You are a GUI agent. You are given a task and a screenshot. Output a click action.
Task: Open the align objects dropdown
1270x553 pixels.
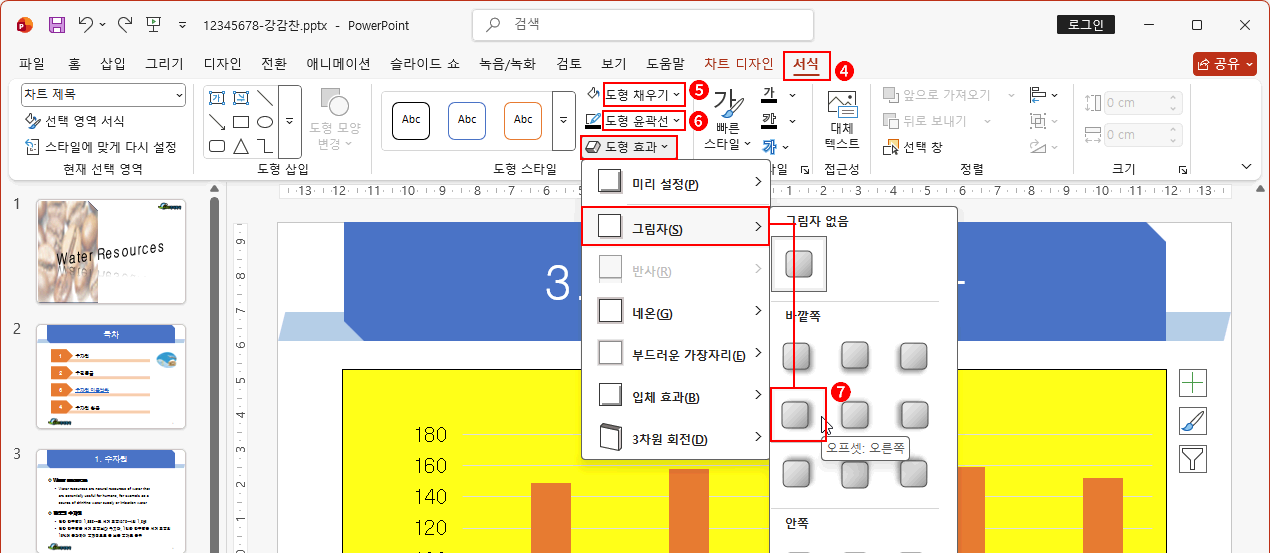click(1043, 95)
